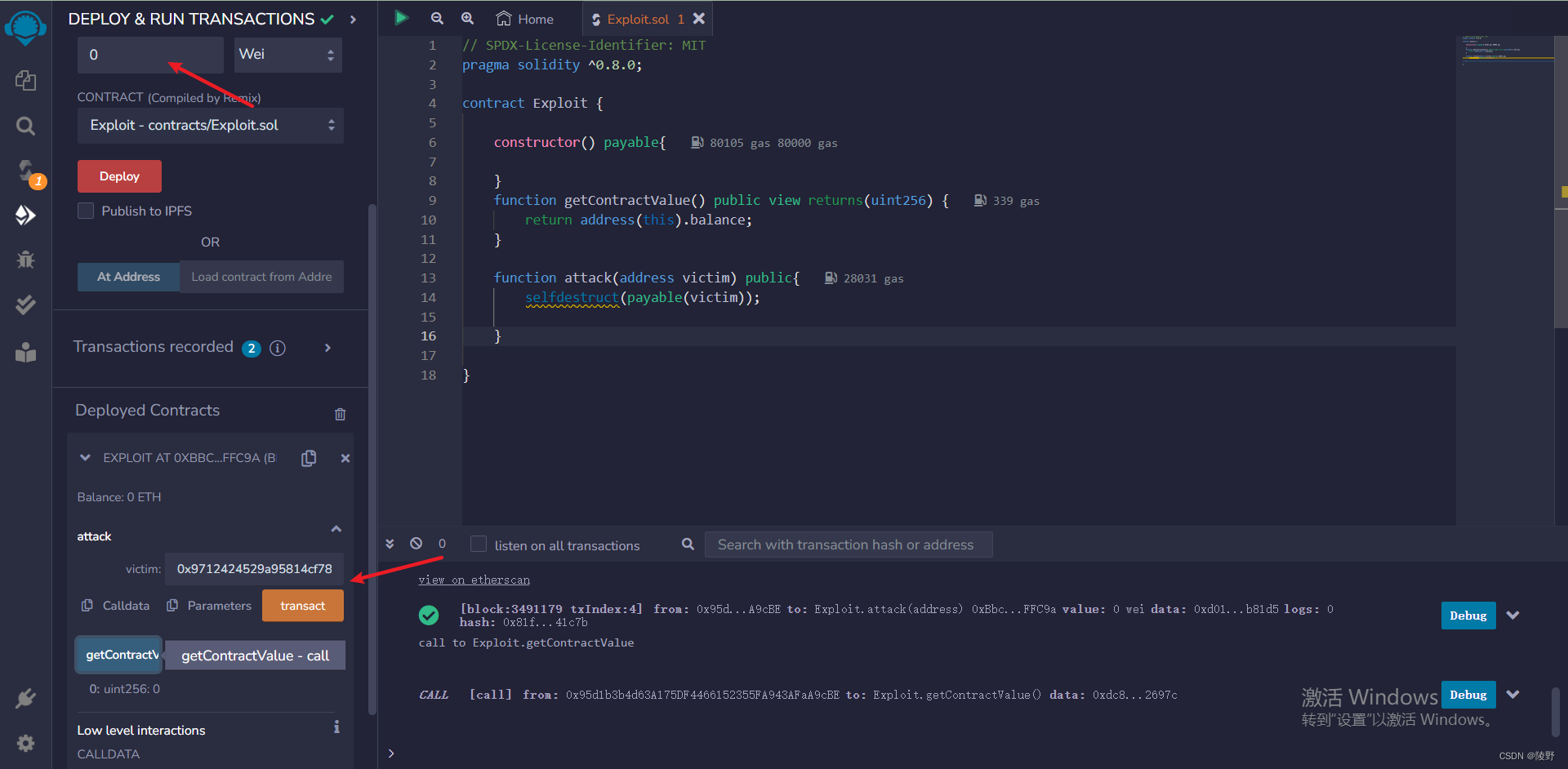This screenshot has height=769, width=1568.
Task: Toggle terminal panel with double chevron
Action: [x=390, y=544]
